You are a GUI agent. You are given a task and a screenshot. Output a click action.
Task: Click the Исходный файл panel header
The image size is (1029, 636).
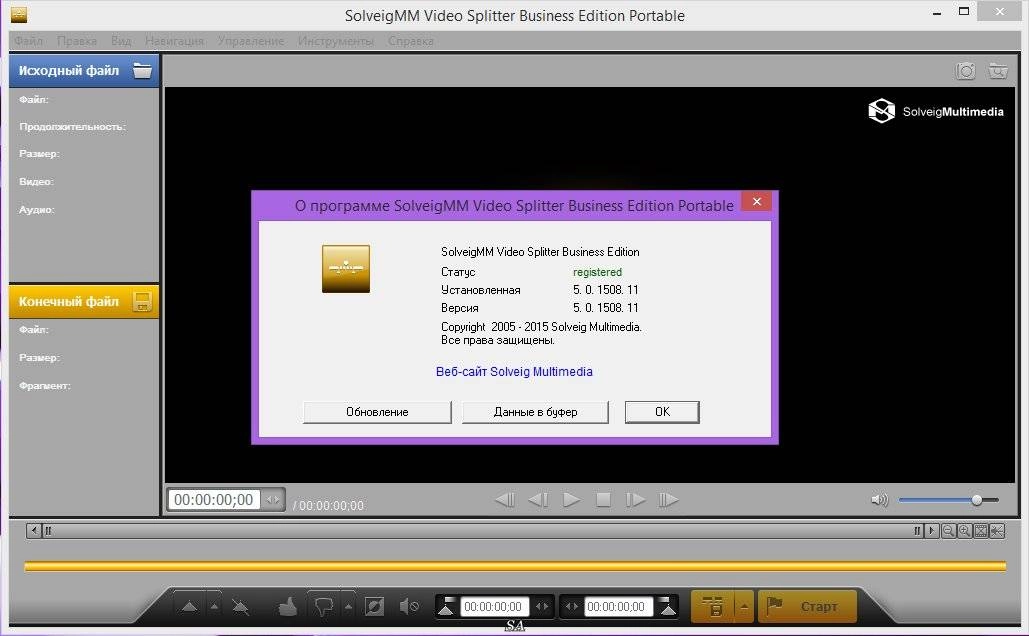coord(84,71)
